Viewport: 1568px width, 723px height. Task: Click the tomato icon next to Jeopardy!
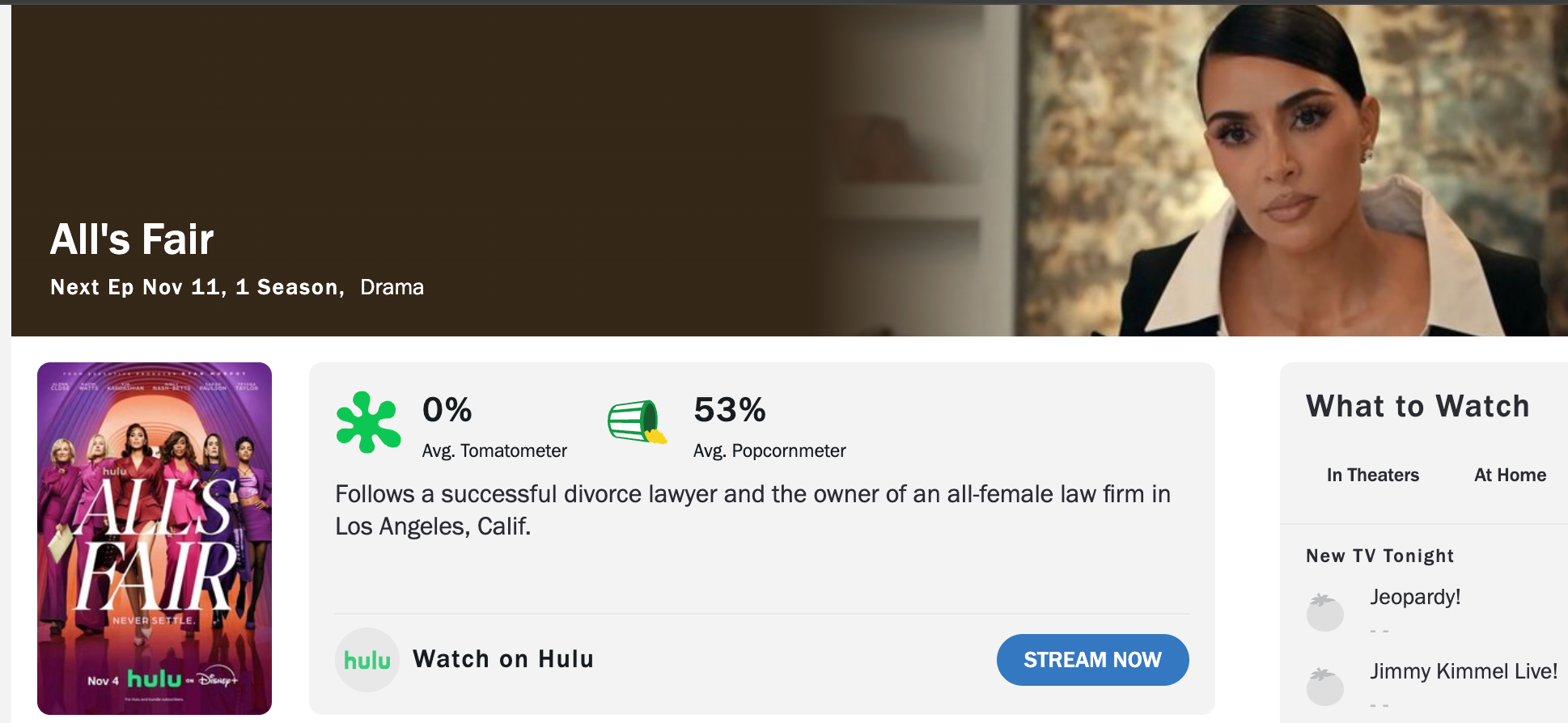1326,612
